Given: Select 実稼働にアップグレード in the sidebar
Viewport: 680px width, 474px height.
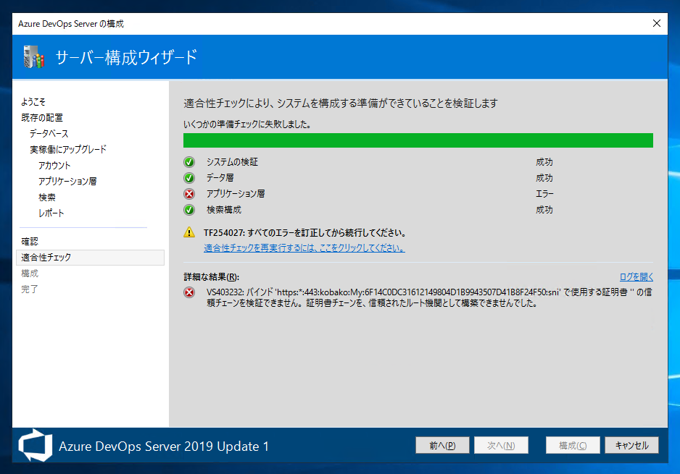Looking at the screenshot, I should coord(68,150).
